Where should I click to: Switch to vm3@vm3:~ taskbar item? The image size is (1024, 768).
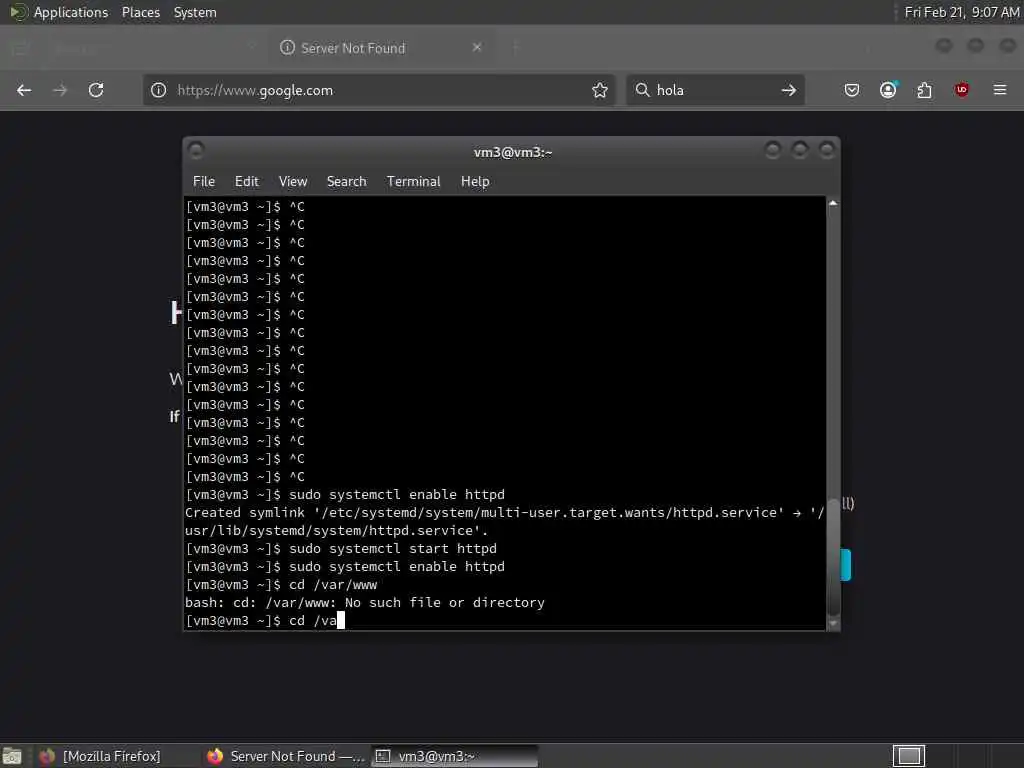pyautogui.click(x=455, y=756)
